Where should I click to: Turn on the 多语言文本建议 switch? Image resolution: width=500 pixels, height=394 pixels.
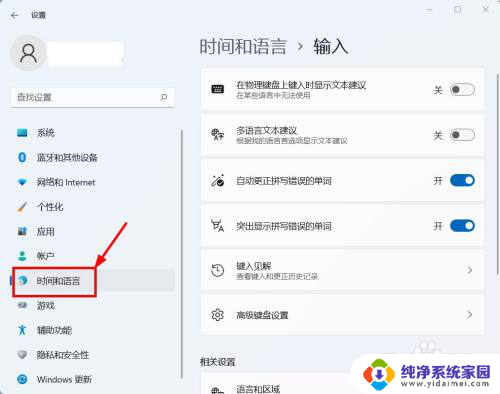click(x=462, y=135)
